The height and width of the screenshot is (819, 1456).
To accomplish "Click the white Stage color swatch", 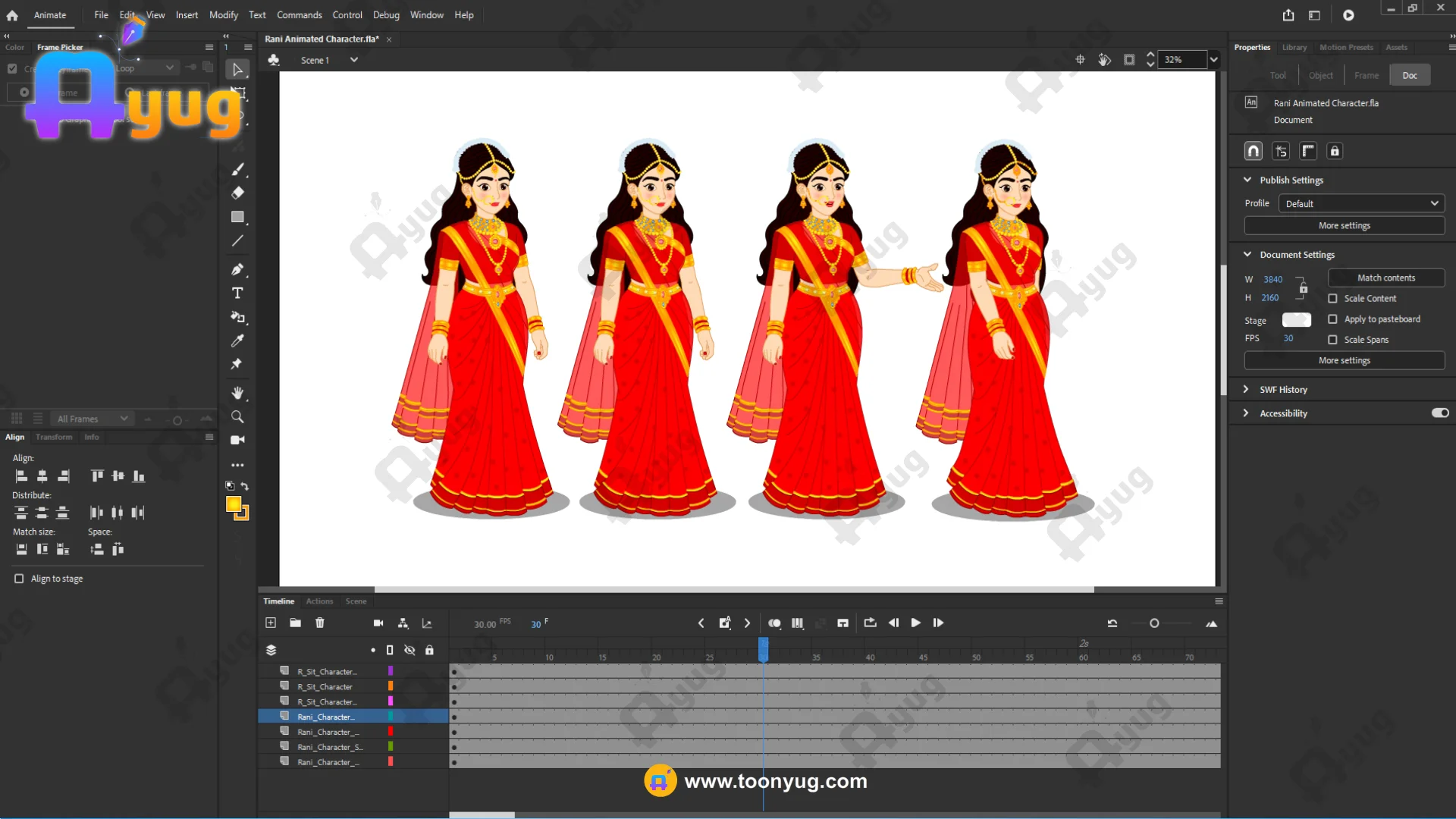I will point(1296,320).
